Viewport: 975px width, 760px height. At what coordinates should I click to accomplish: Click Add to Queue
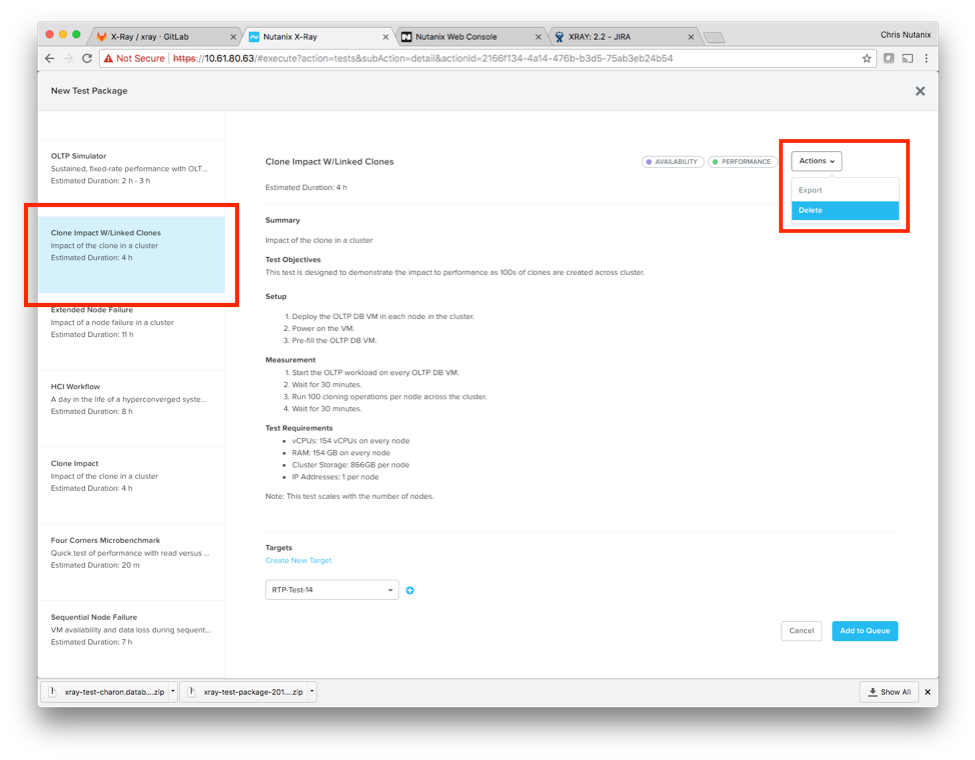tap(865, 631)
